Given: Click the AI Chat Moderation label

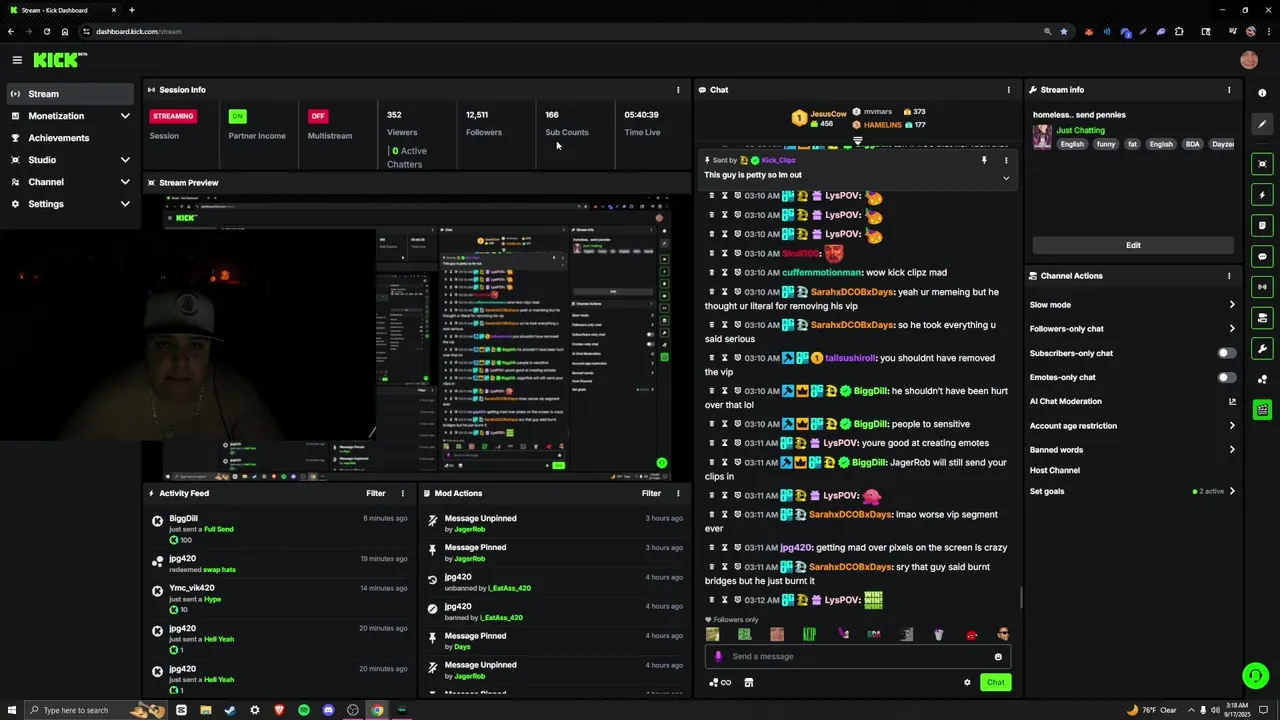Looking at the screenshot, I should [1065, 402].
